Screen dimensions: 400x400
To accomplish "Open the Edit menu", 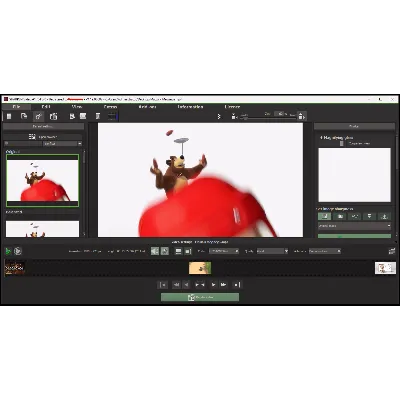I will point(46,107).
